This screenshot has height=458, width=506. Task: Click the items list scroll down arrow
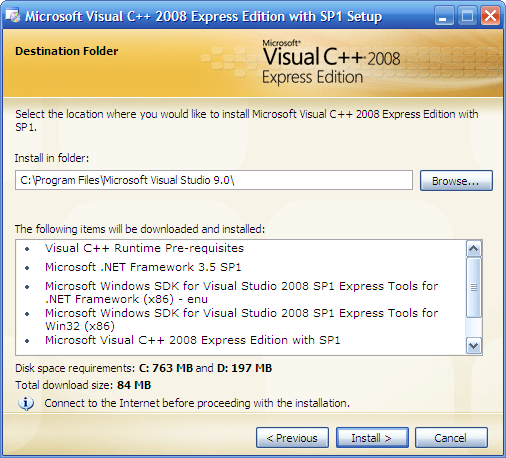(x=474, y=346)
